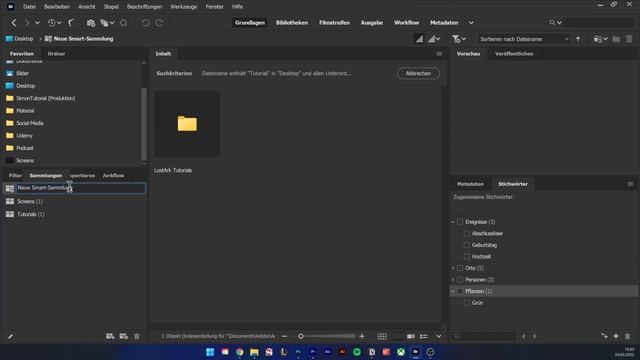This screenshot has width=640, height=360.
Task: Open view options chevron in bottom bar
Action: pos(438,336)
